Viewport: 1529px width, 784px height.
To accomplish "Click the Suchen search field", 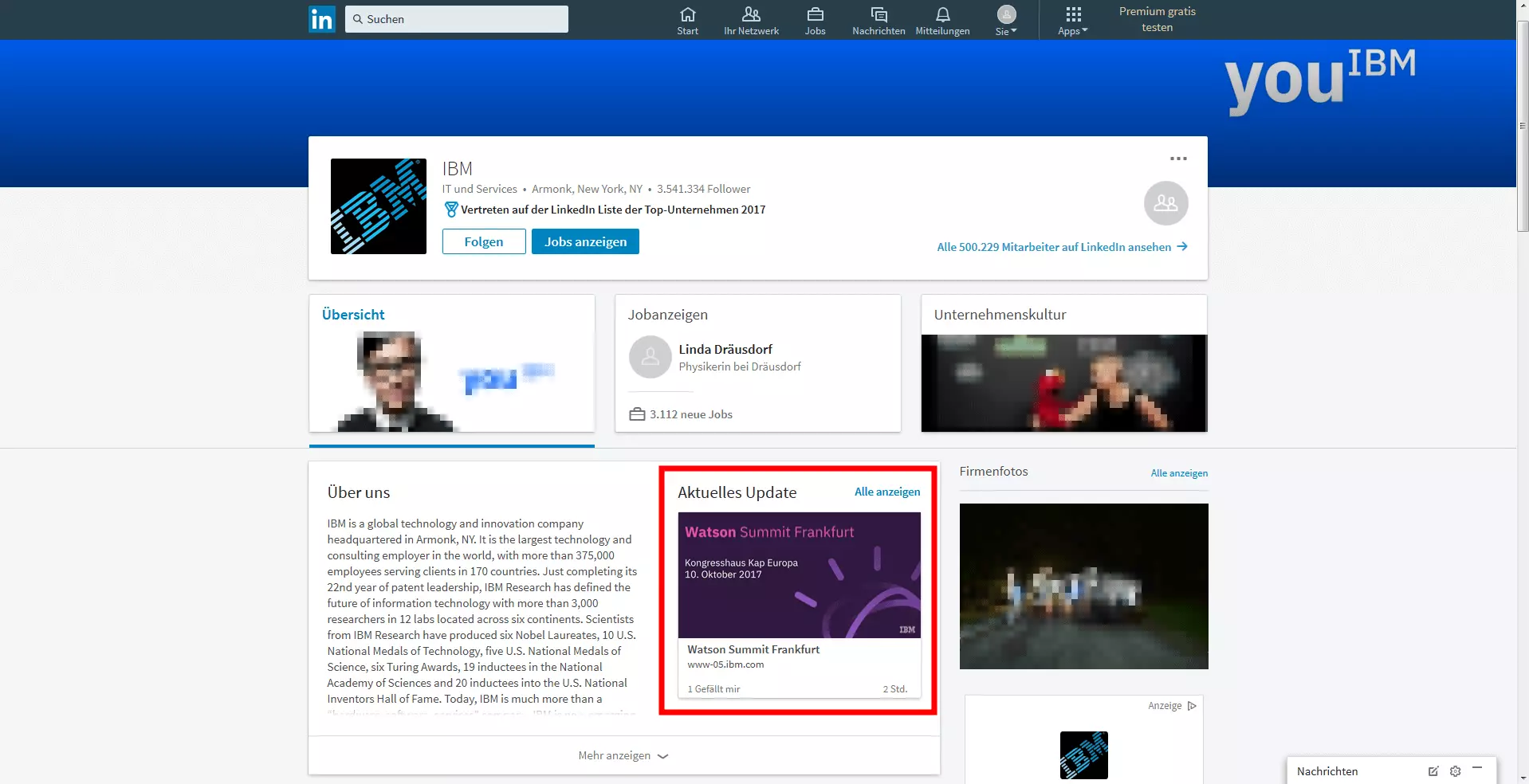I will (x=456, y=19).
